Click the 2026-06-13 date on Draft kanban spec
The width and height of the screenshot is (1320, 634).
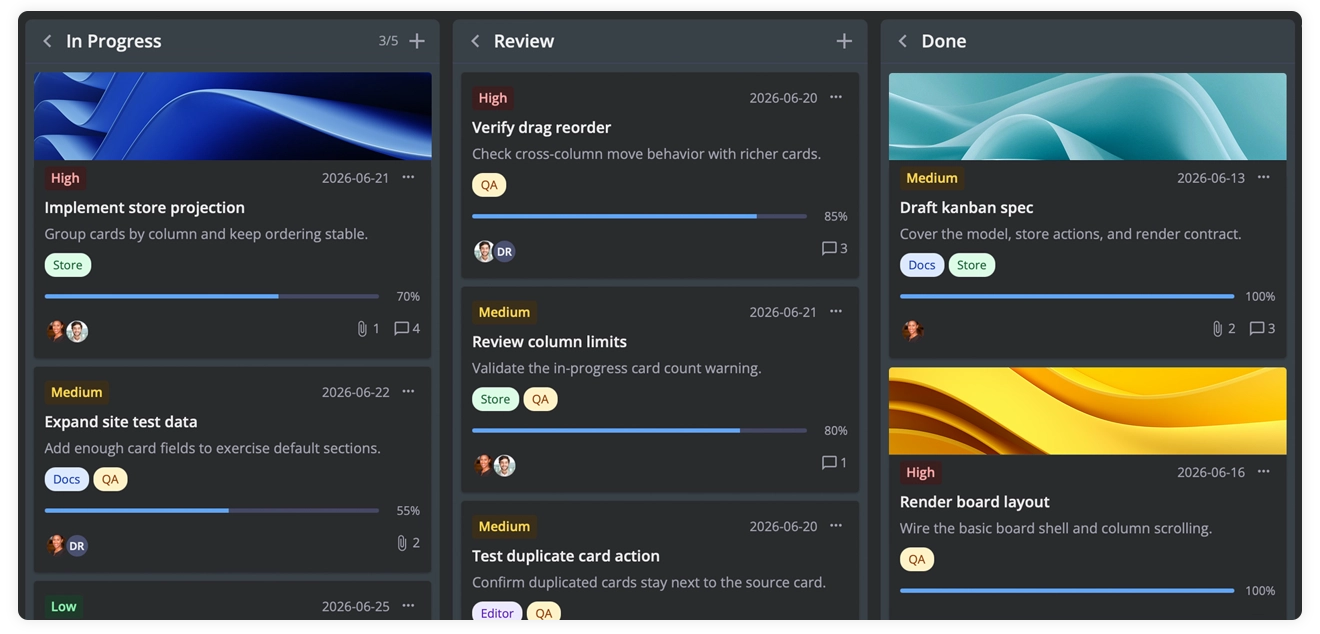(x=1211, y=178)
